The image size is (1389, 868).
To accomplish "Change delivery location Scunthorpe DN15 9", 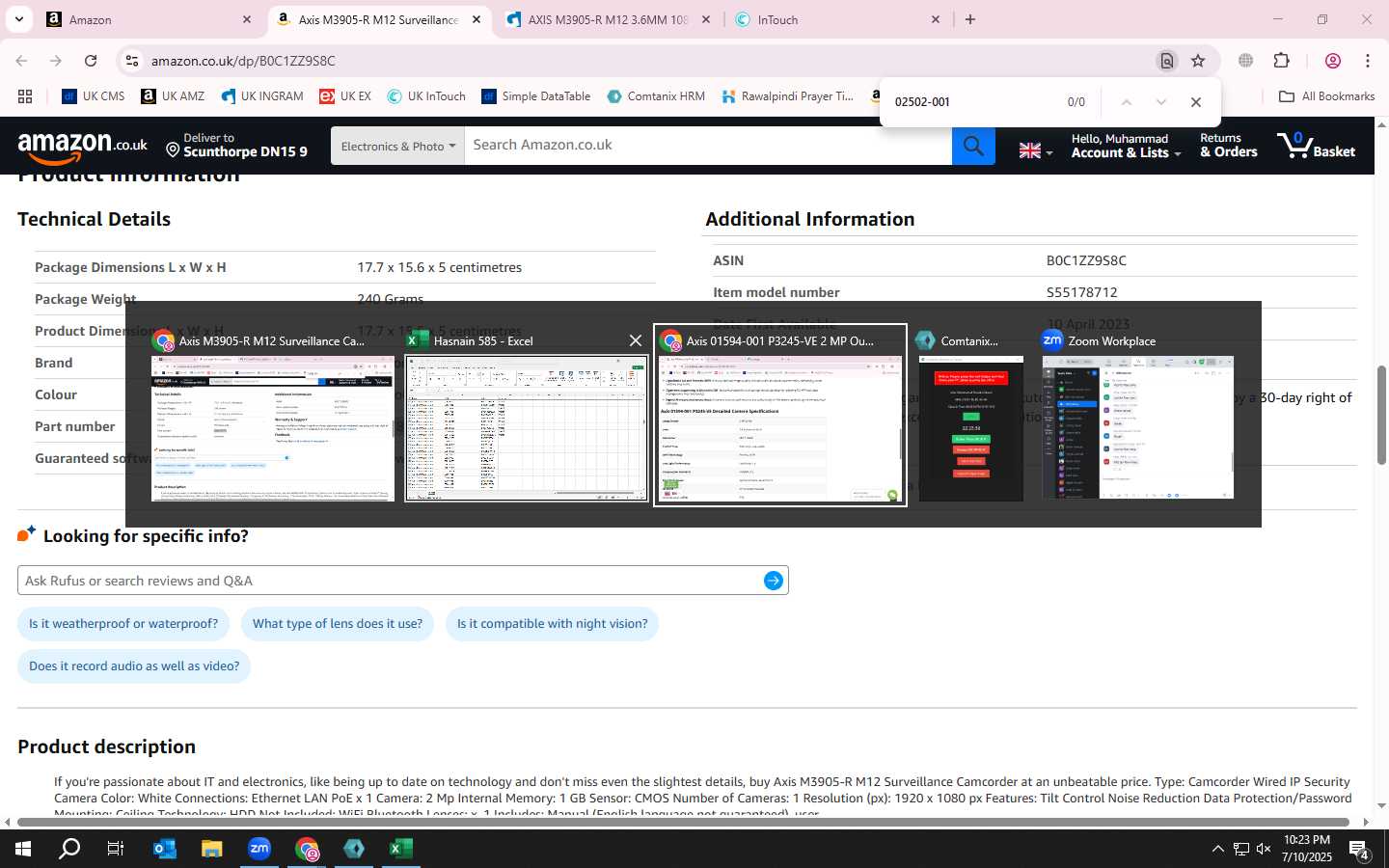I will pos(236,146).
